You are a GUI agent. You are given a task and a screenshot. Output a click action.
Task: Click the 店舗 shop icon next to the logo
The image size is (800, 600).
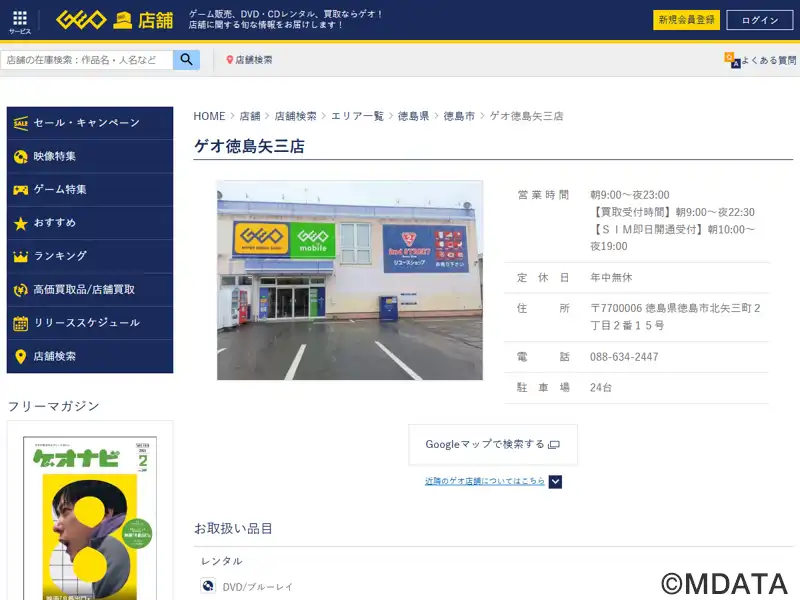[x=122, y=20]
